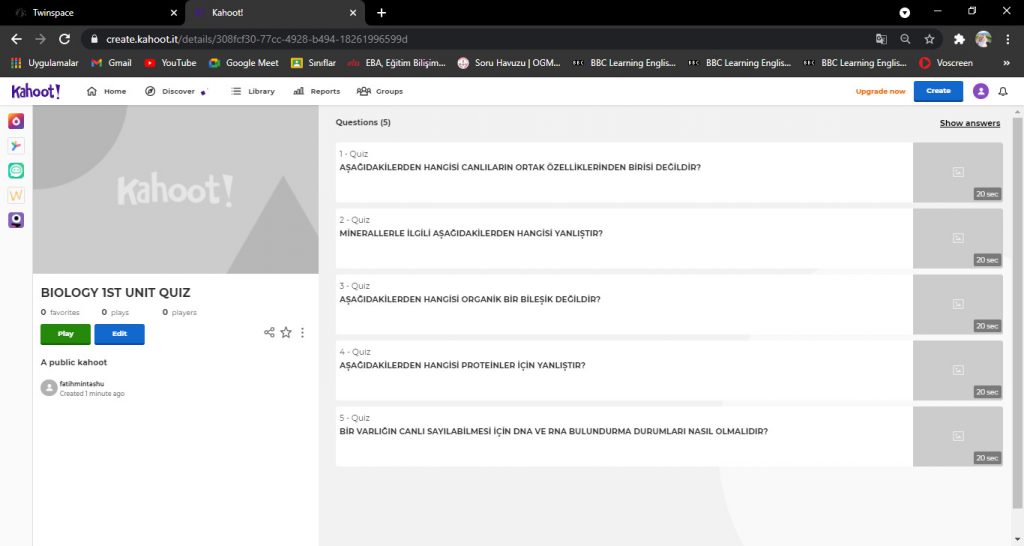
Task: Open notifications bell
Action: [x=1002, y=91]
